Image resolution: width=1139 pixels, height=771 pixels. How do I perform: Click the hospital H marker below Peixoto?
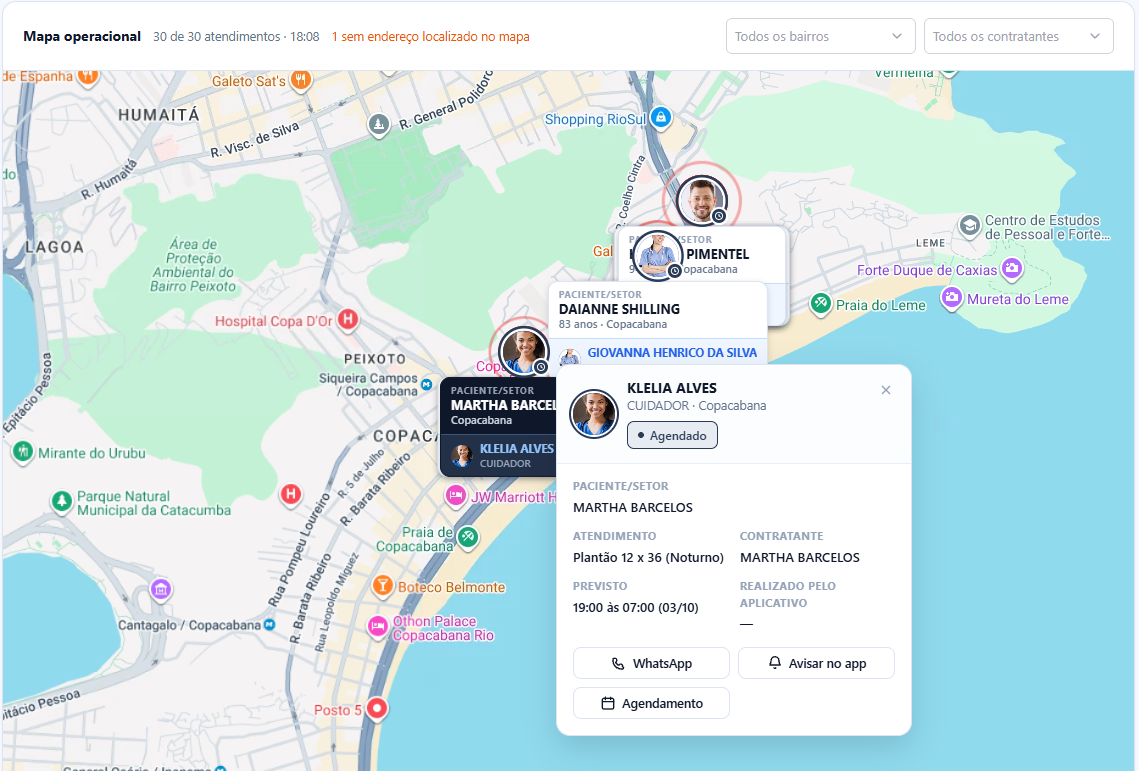pos(291,494)
